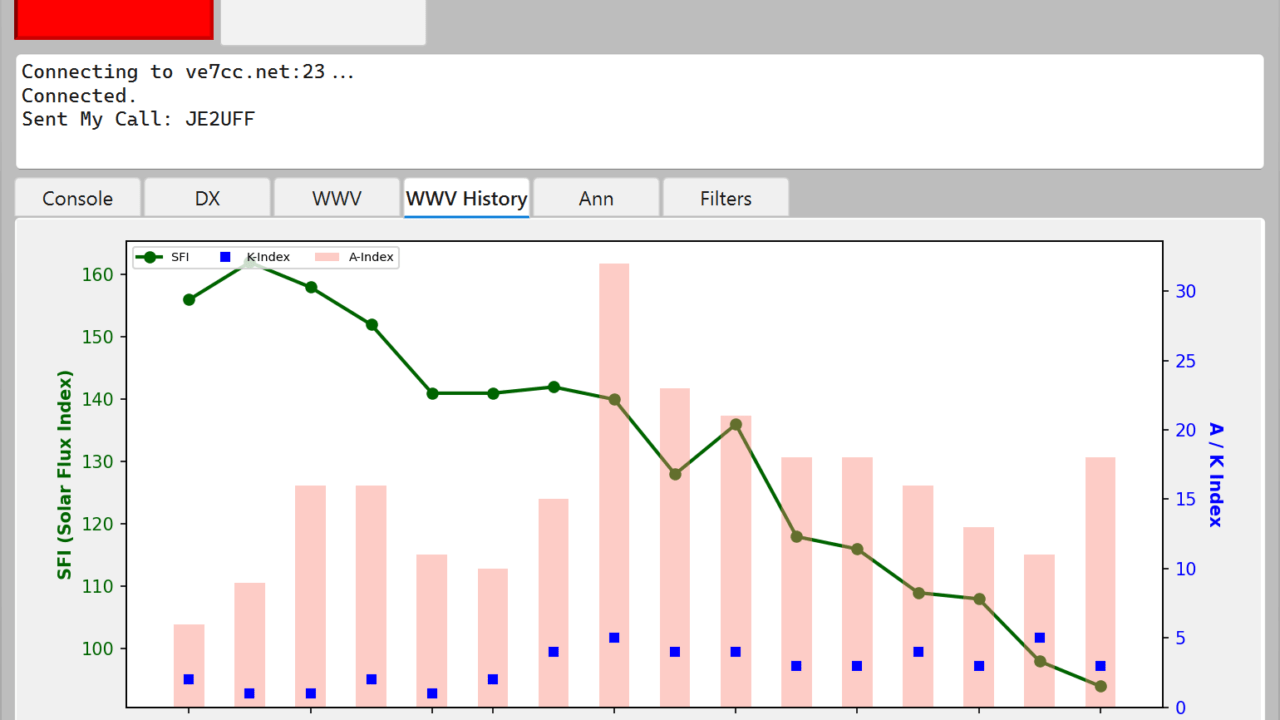Click the WWV History tab
This screenshot has height=720, width=1280.
pos(466,198)
